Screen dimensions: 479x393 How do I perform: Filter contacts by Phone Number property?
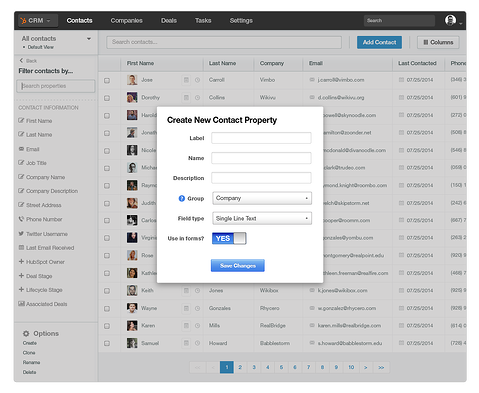(x=40, y=219)
